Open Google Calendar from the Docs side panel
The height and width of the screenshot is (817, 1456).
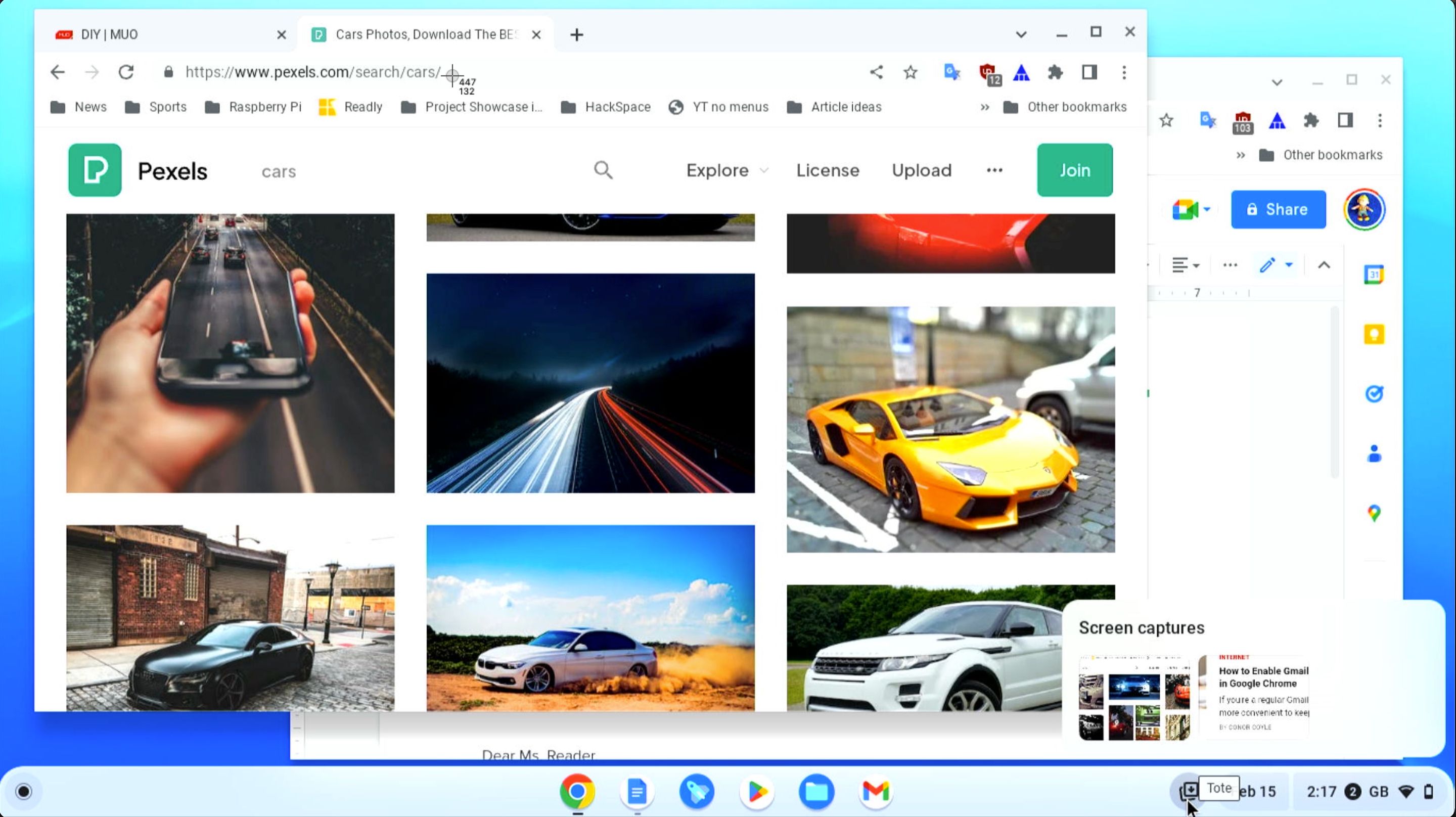pyautogui.click(x=1375, y=274)
